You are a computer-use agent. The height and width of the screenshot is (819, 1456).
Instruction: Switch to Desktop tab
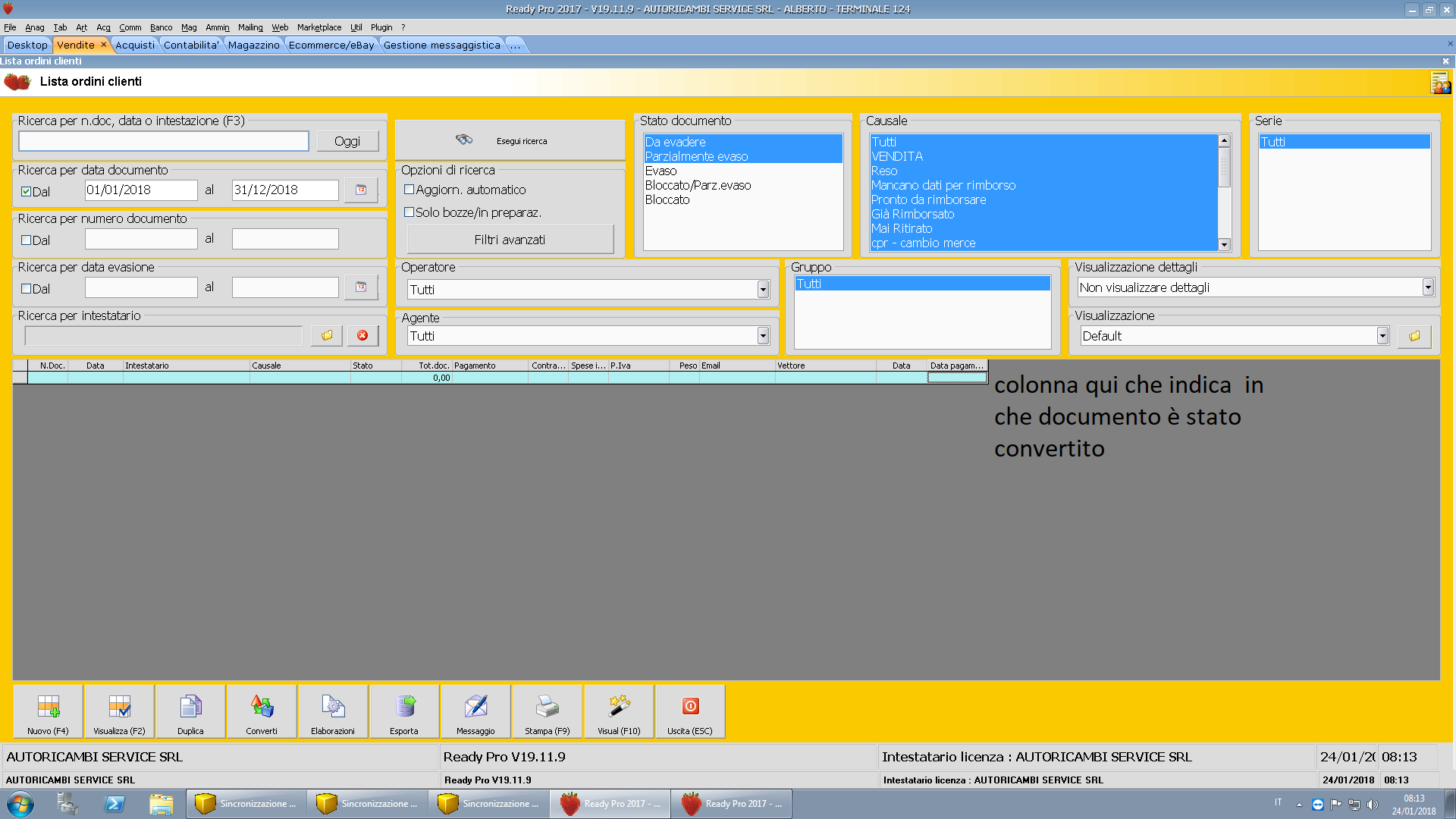tap(27, 45)
